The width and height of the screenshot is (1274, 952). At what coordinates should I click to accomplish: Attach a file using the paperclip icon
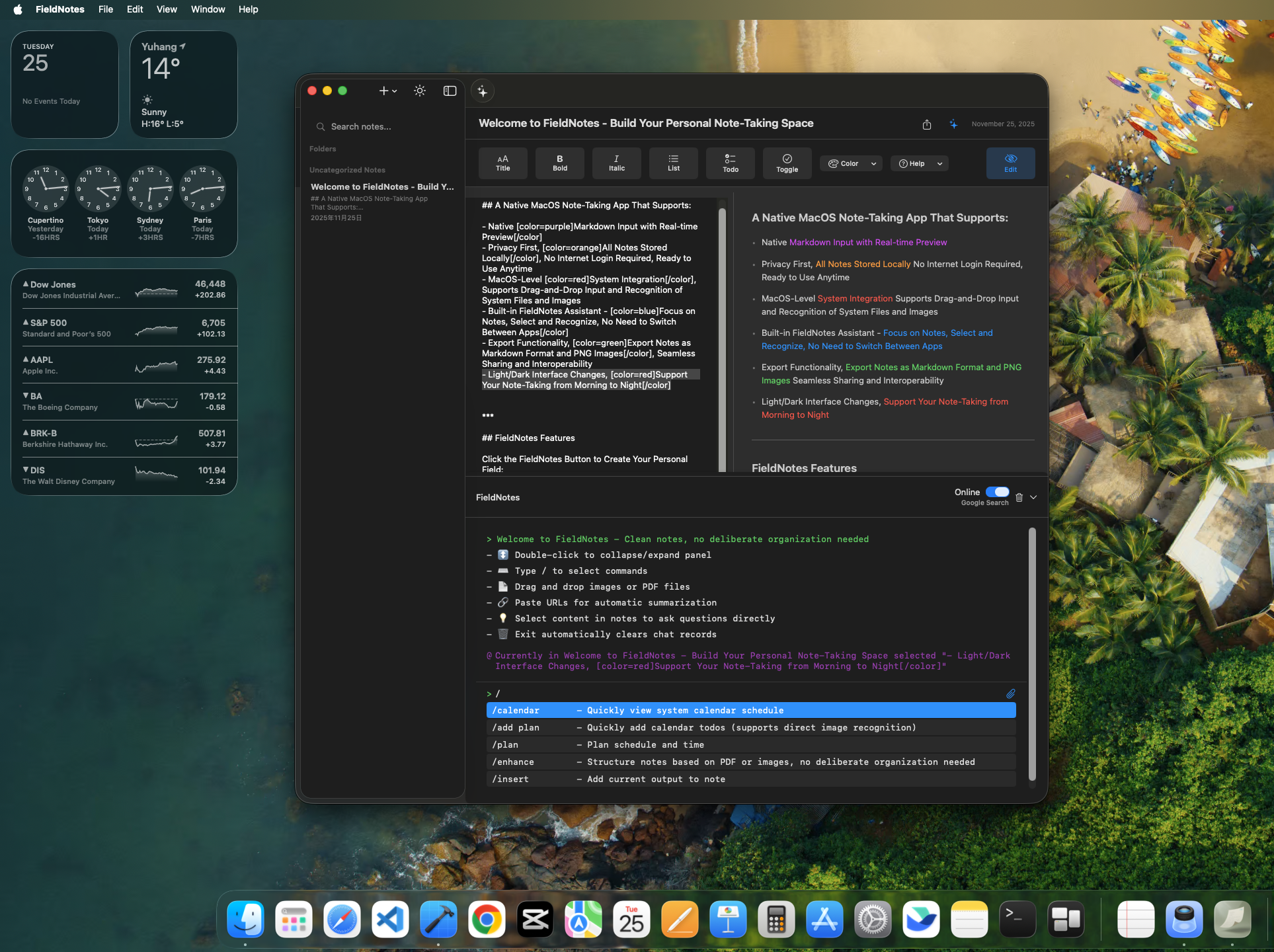click(1010, 694)
